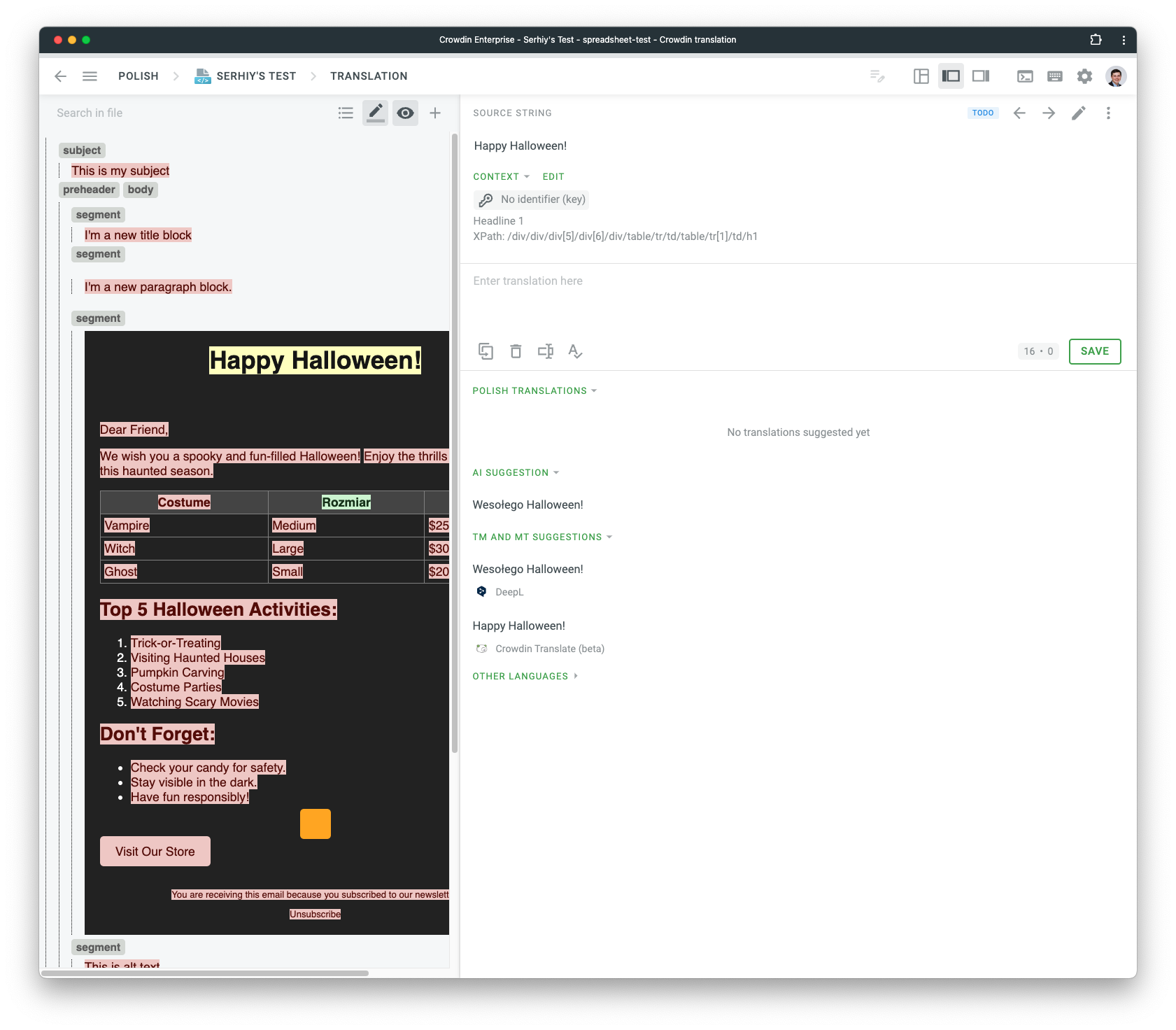Open the browser extensions puzzle icon

click(x=1096, y=40)
